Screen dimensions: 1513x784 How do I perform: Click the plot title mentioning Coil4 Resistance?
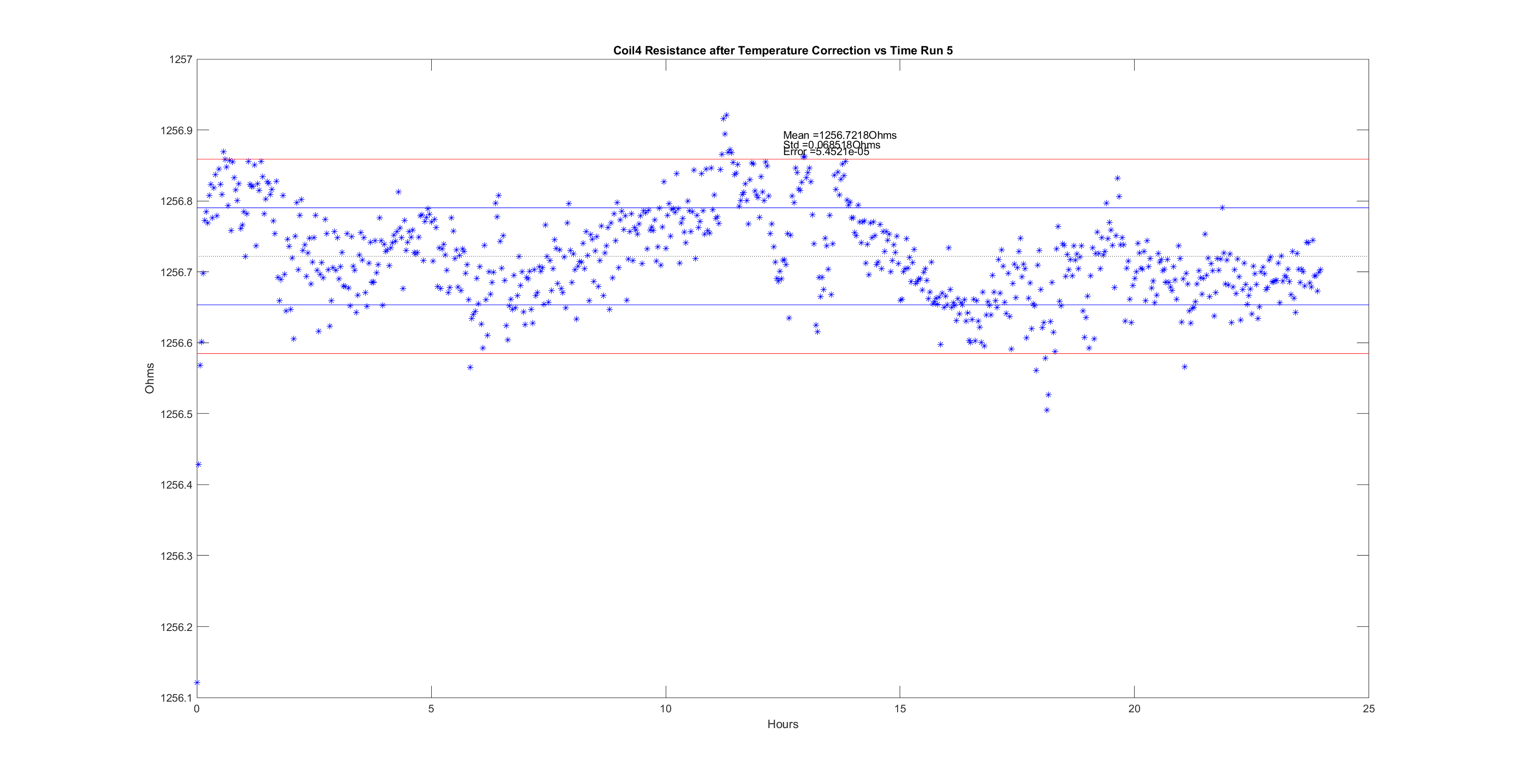tap(782, 50)
